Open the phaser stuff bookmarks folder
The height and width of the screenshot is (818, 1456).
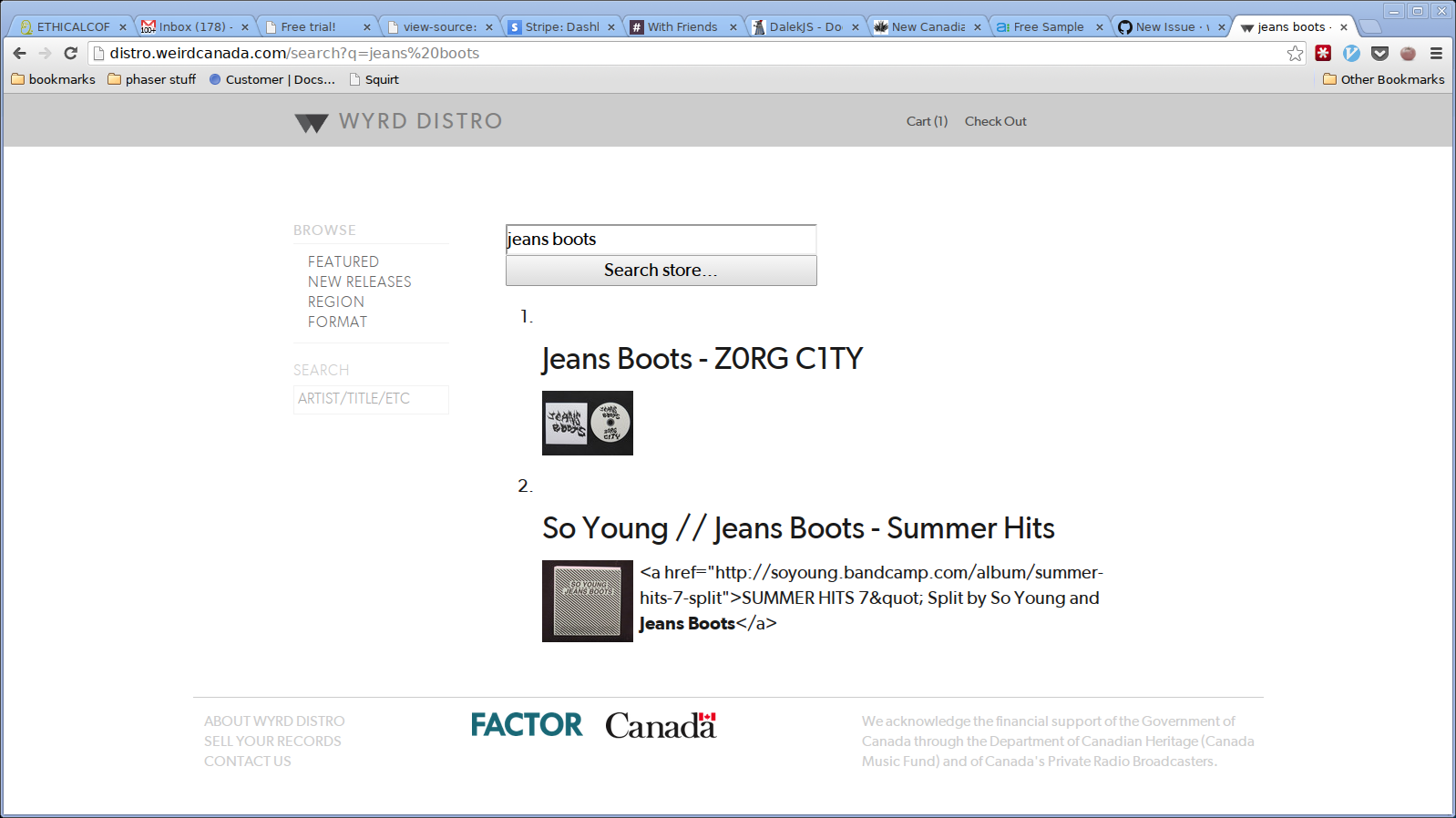tap(151, 79)
